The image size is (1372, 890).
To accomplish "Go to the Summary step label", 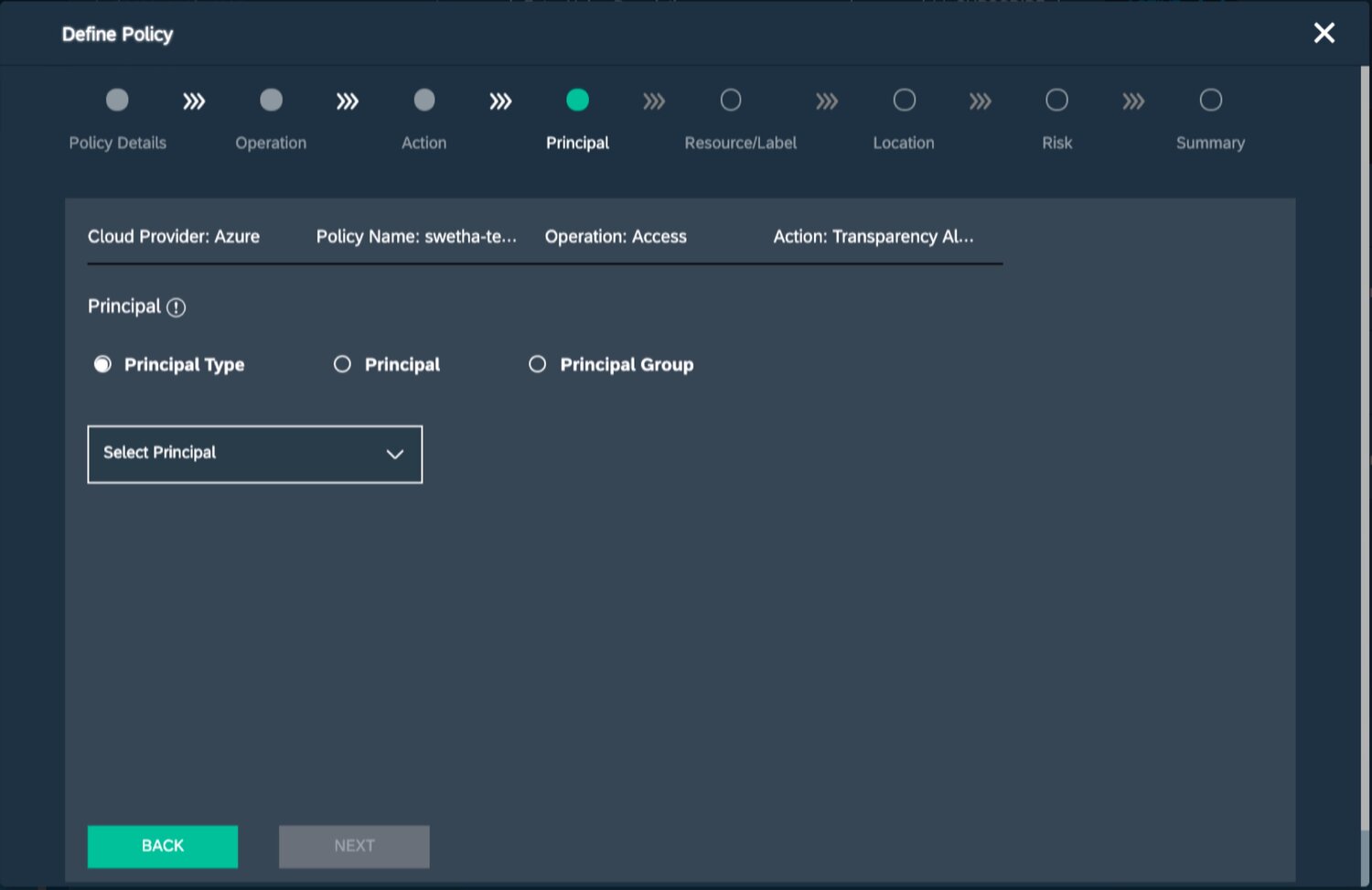I will pyautogui.click(x=1210, y=143).
